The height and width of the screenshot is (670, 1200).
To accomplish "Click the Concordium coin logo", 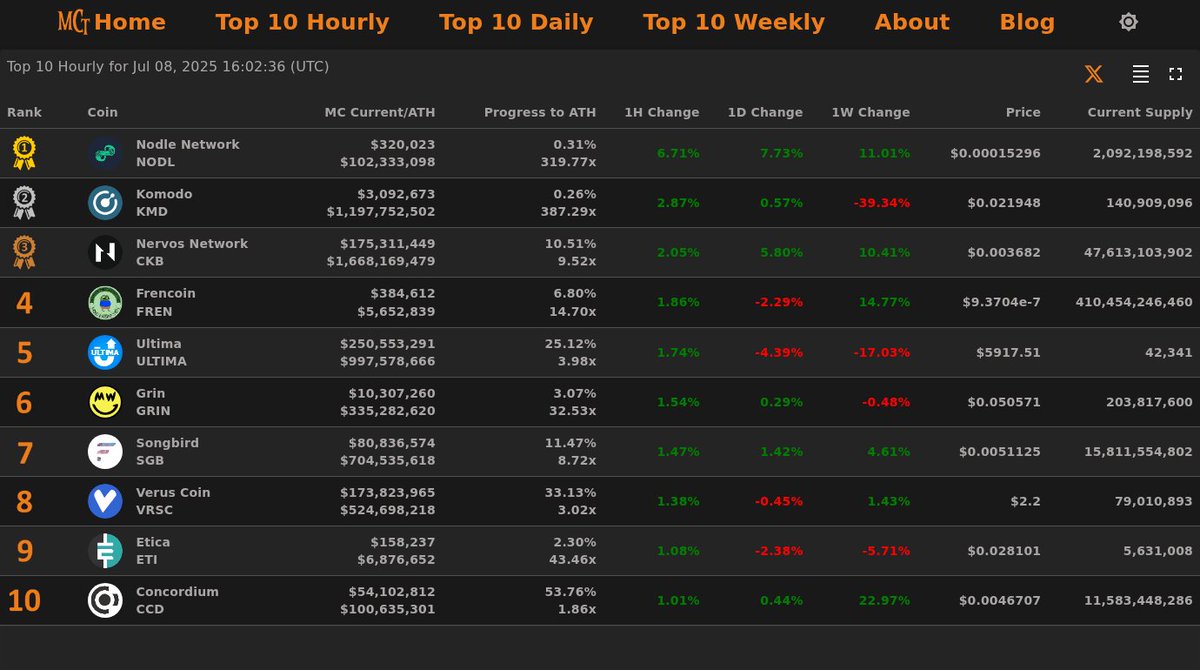I will click(x=103, y=600).
